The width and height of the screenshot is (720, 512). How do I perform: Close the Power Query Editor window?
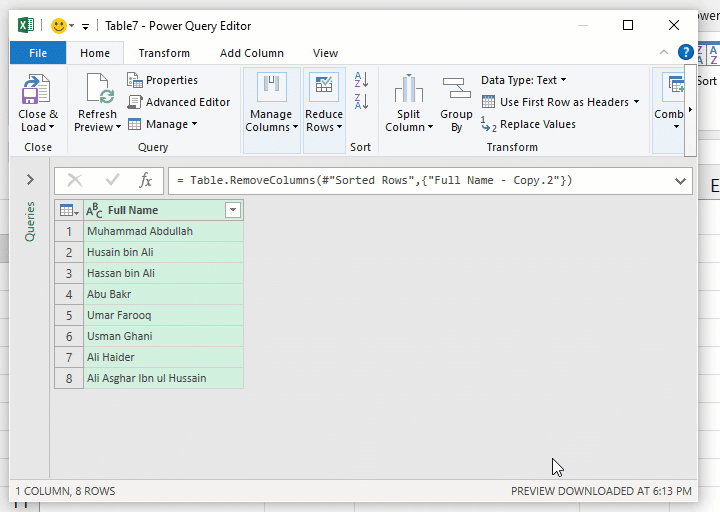pyautogui.click(x=674, y=25)
